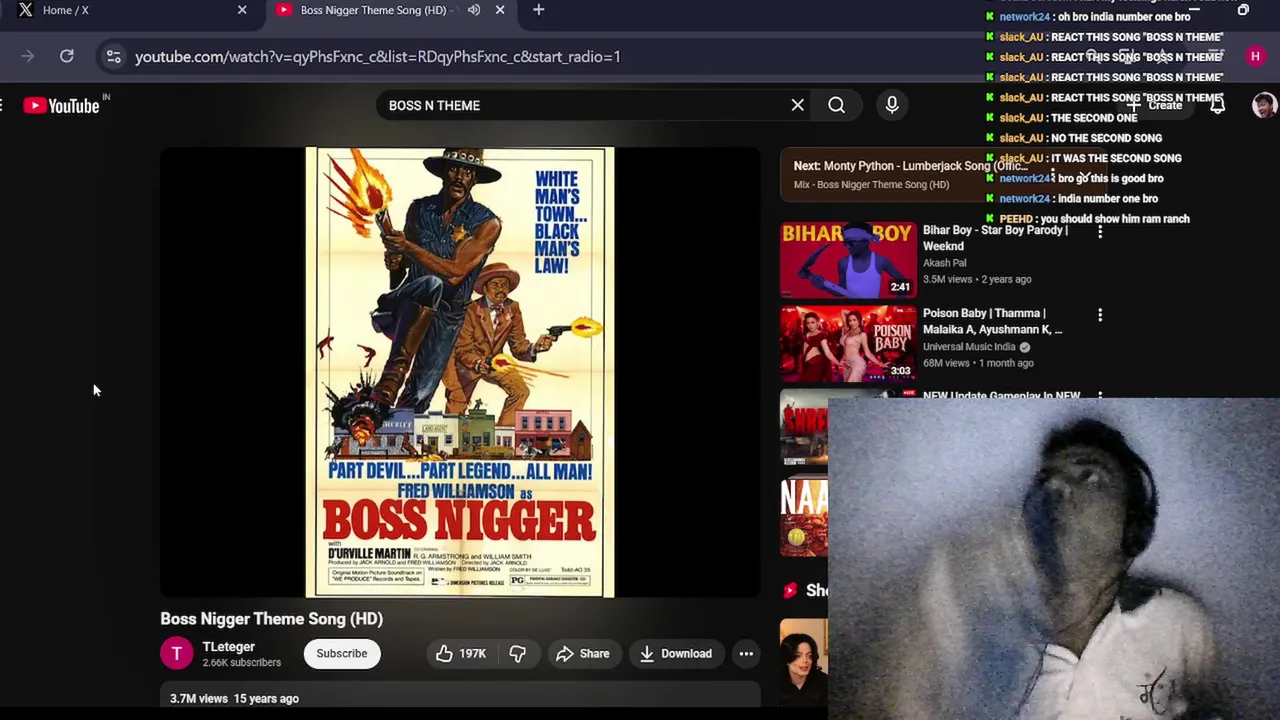Dislike the video with the thumbs-down button
This screenshot has height=720, width=1280.
pyautogui.click(x=517, y=654)
